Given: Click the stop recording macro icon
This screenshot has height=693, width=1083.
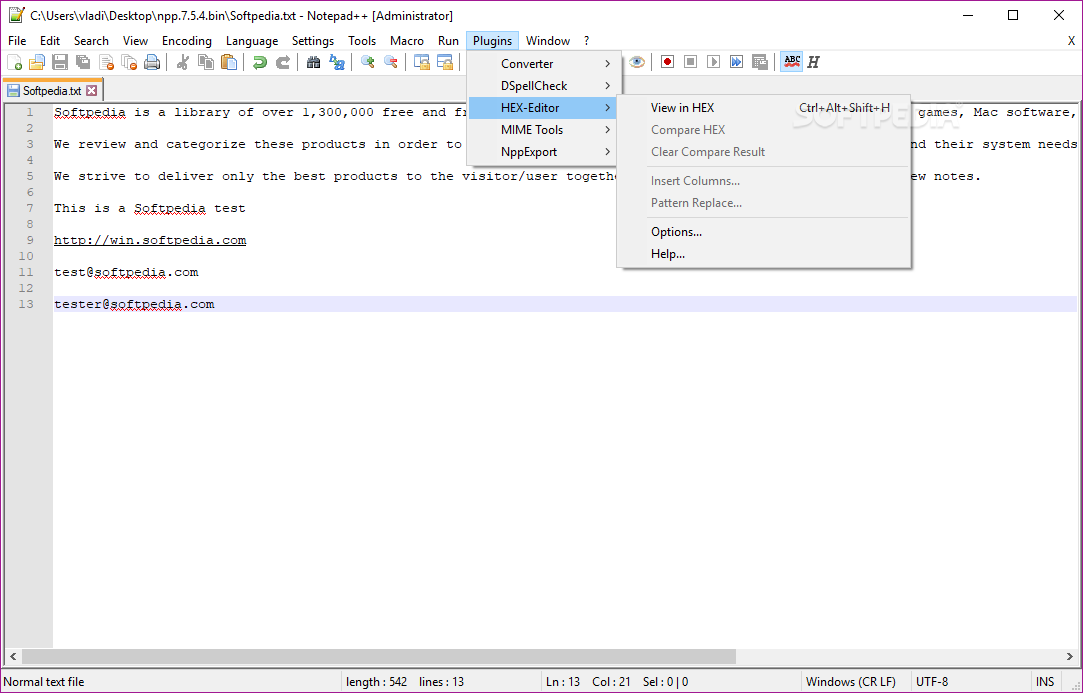Looking at the screenshot, I should coord(690,62).
